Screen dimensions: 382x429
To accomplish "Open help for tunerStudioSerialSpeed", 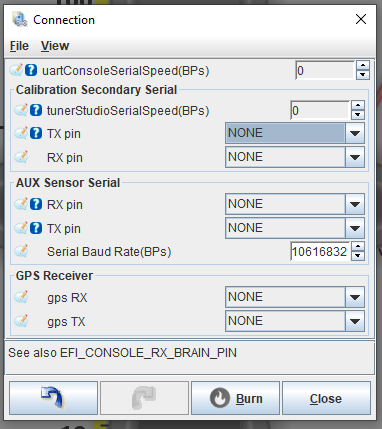I will tap(36, 110).
